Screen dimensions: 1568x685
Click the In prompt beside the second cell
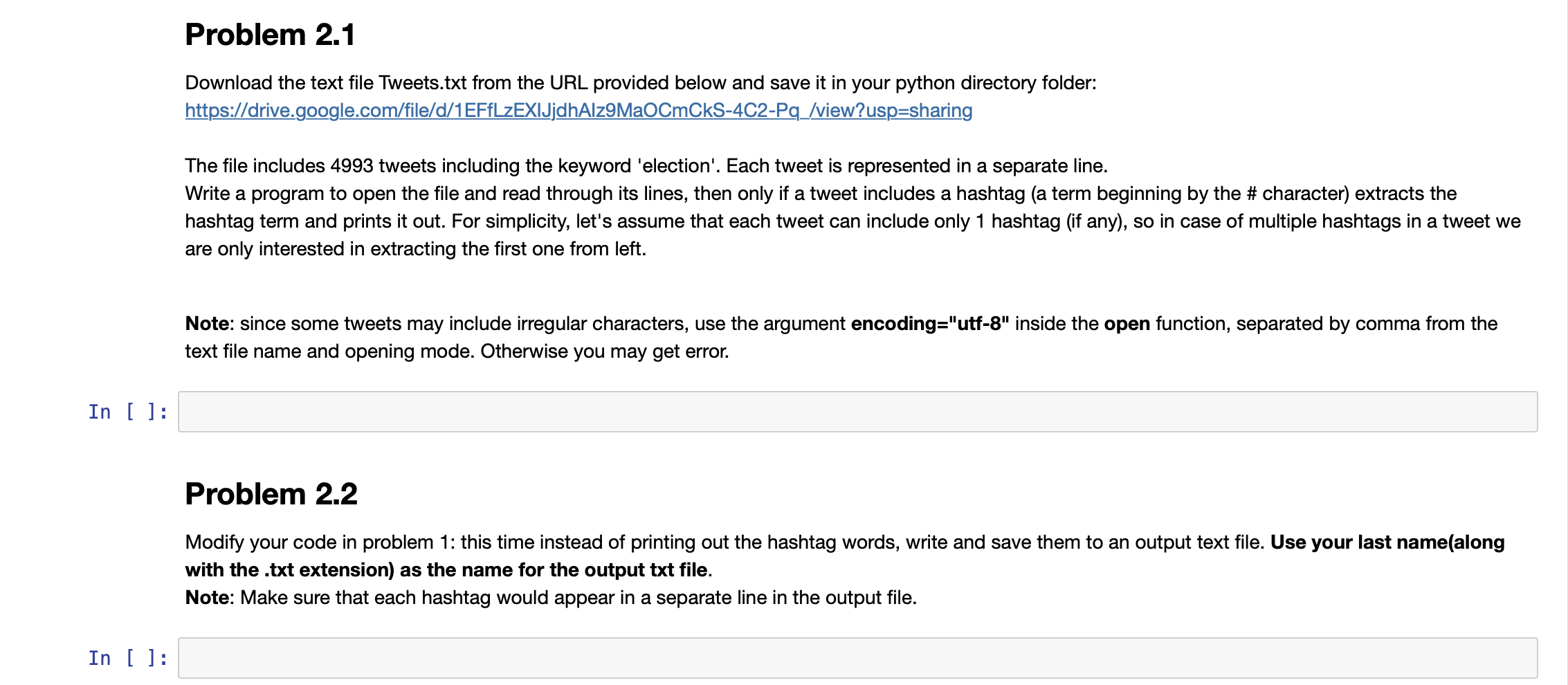click(x=127, y=657)
